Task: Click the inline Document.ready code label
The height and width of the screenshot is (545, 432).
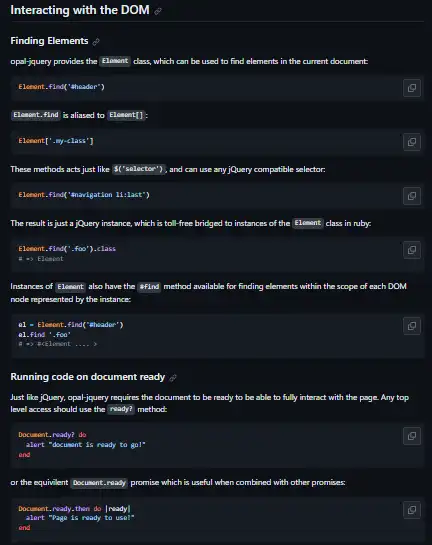Action: 99,483
